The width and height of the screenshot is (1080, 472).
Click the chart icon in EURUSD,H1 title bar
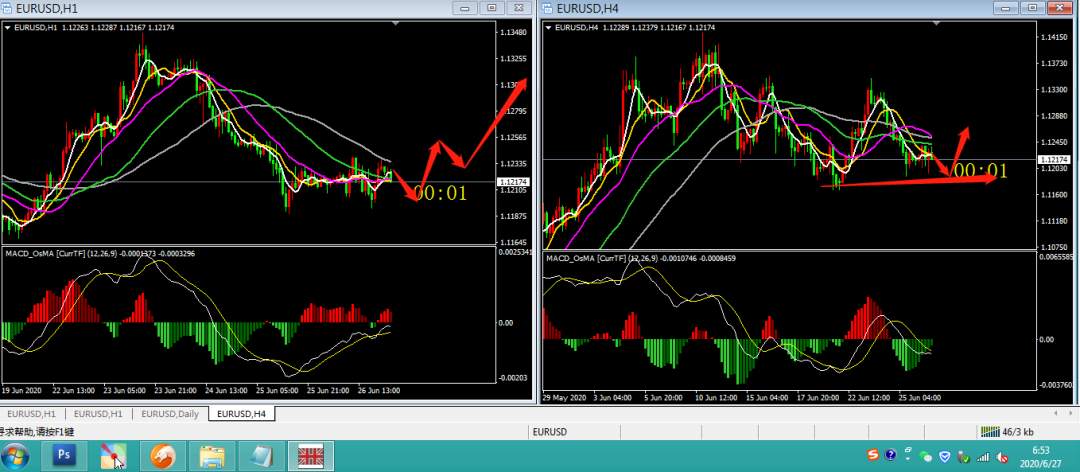[6, 8]
